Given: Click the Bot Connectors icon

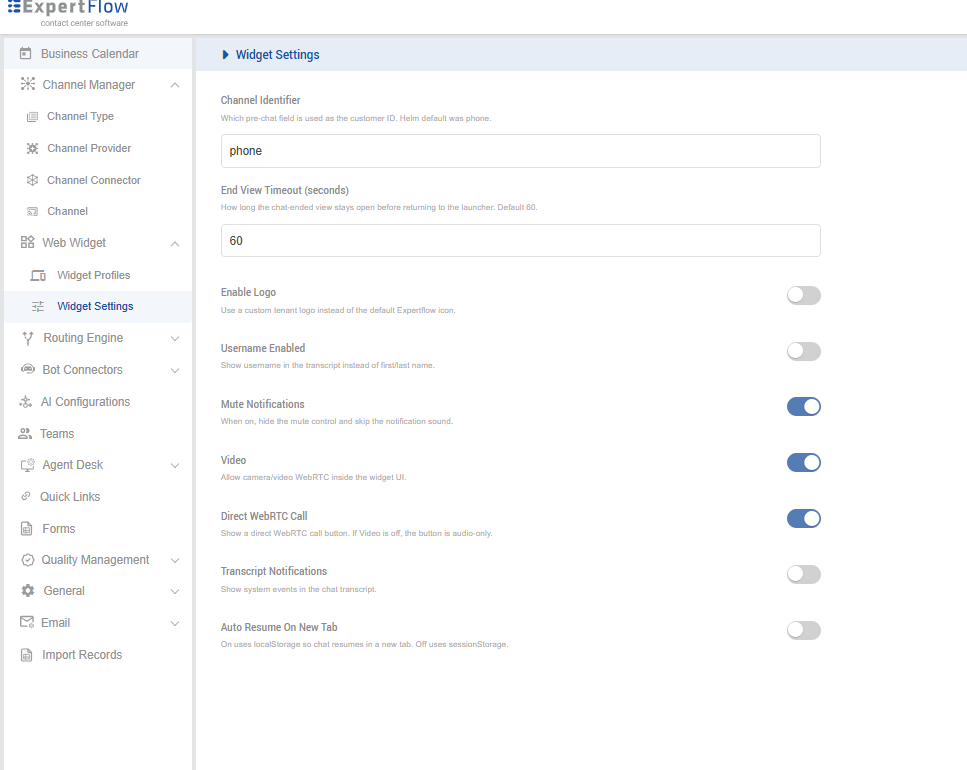Looking at the screenshot, I should [28, 369].
